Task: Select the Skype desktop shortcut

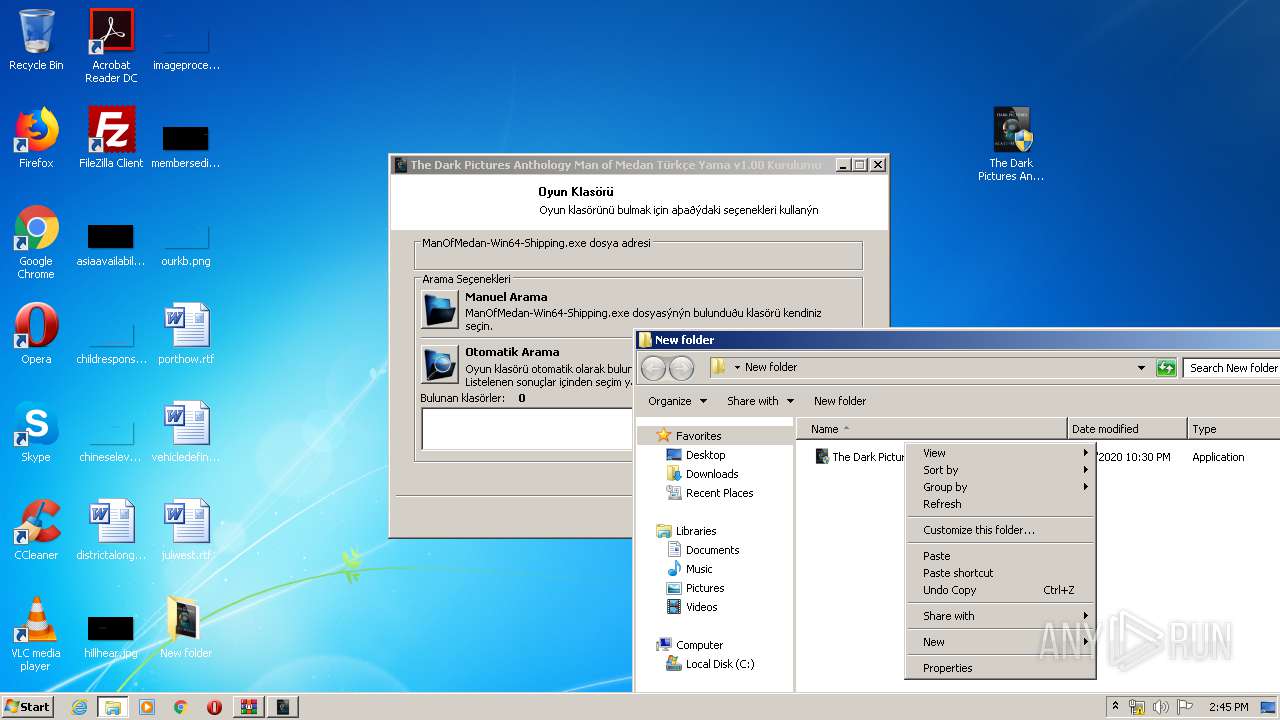Action: tap(36, 432)
